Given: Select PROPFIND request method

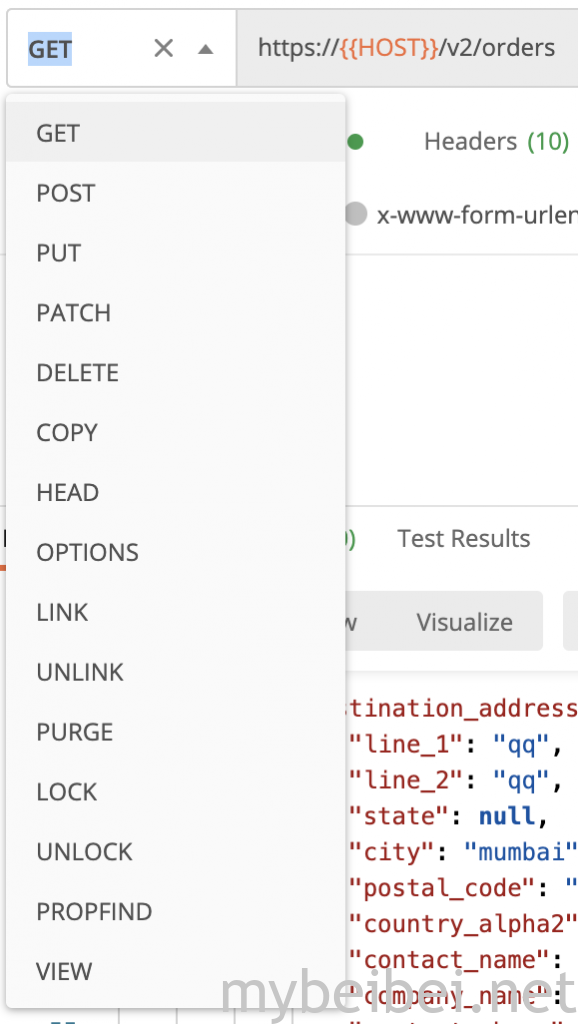Looking at the screenshot, I should pos(176,912).
